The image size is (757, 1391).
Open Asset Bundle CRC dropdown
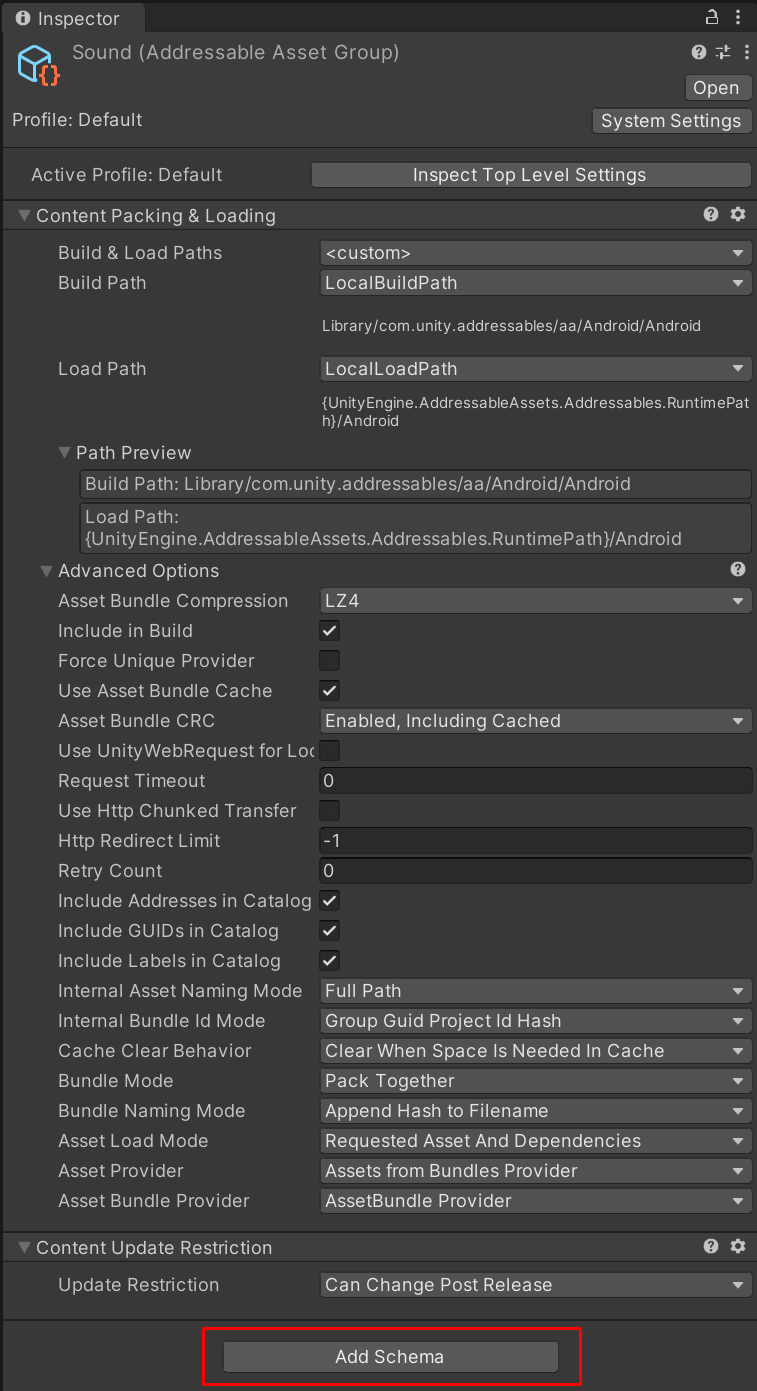pyautogui.click(x=535, y=721)
